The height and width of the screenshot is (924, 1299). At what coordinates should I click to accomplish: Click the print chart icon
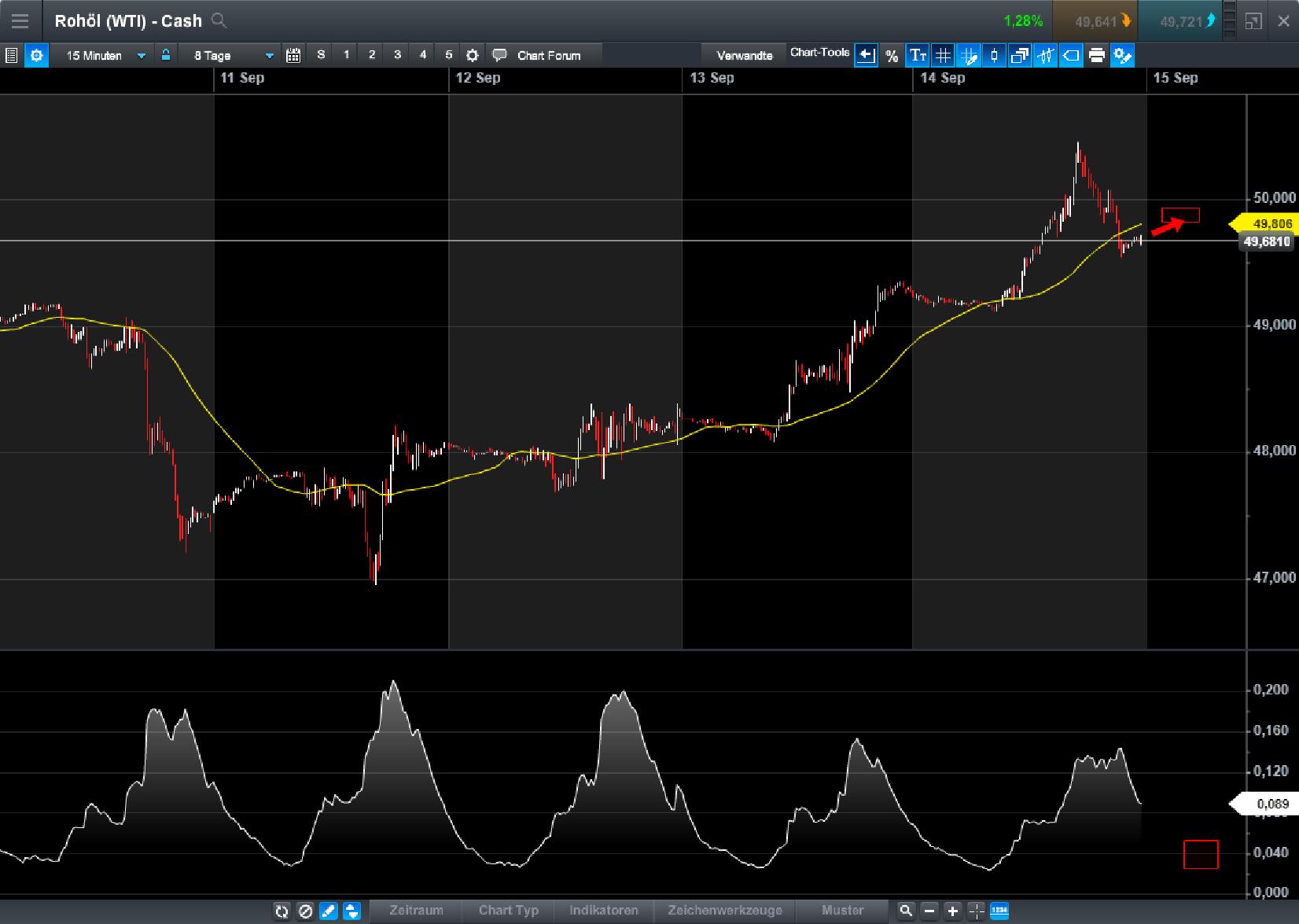coord(1096,55)
